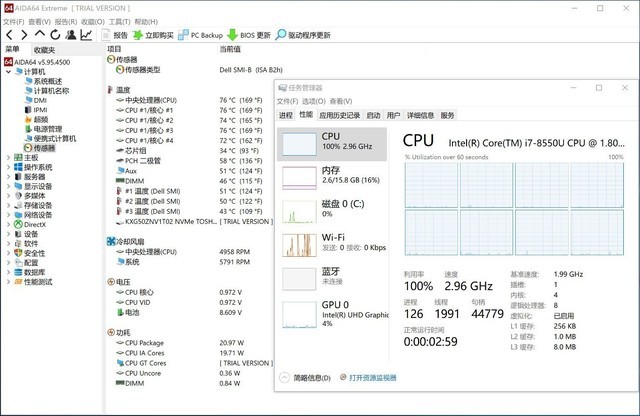640x416 pixels.
Task: Select 磁盘 0 (C:) panel in Task Manager
Action: click(x=332, y=211)
